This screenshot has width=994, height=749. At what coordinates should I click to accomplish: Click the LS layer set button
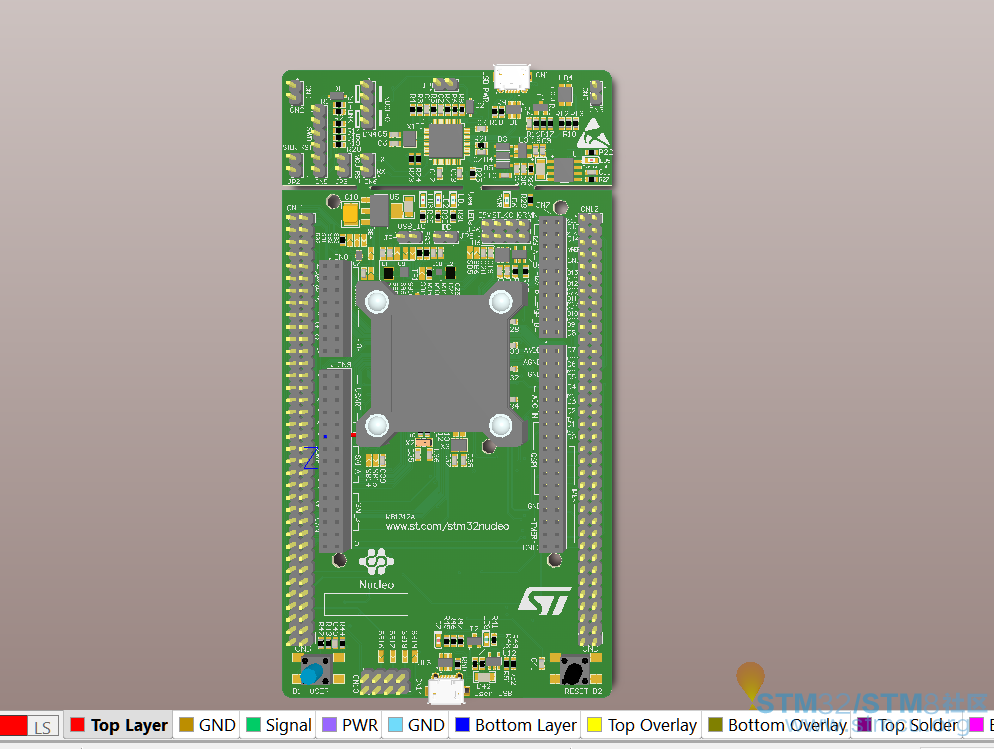pyautogui.click(x=43, y=726)
